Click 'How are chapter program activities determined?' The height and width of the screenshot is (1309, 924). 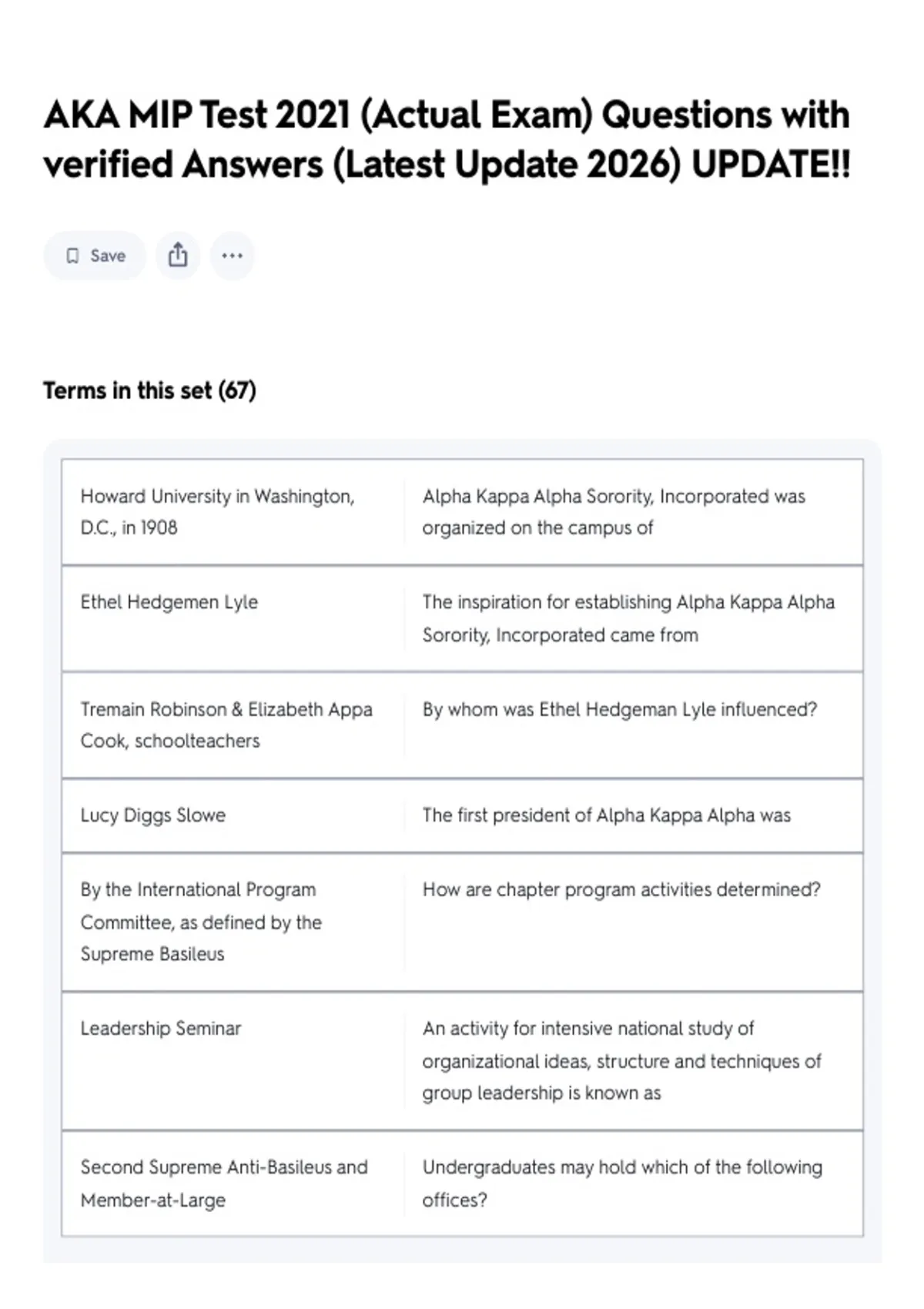[621, 889]
